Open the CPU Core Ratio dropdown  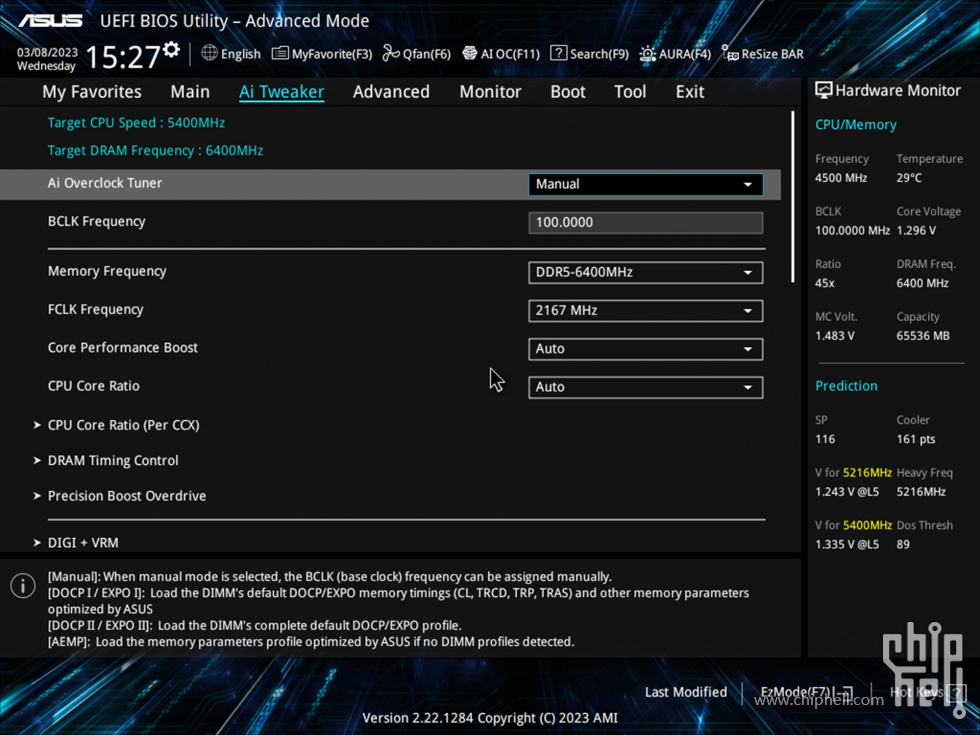pos(646,387)
